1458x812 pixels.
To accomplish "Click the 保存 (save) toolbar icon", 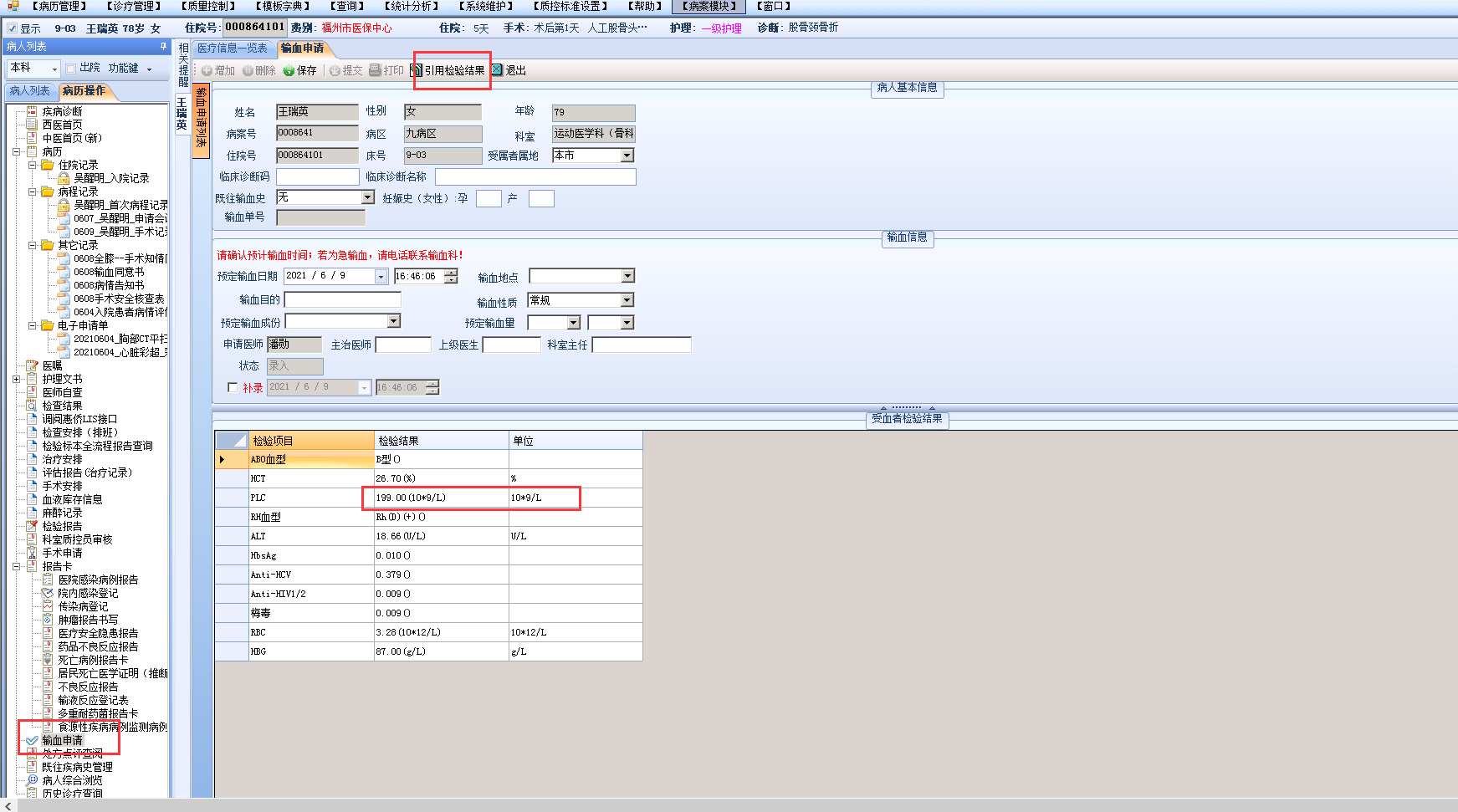I will pos(289,70).
